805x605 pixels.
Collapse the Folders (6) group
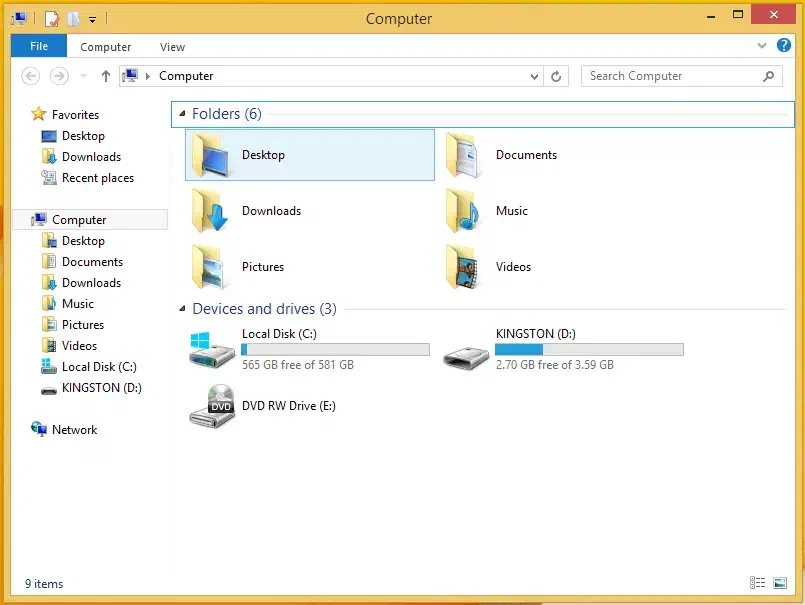182,114
